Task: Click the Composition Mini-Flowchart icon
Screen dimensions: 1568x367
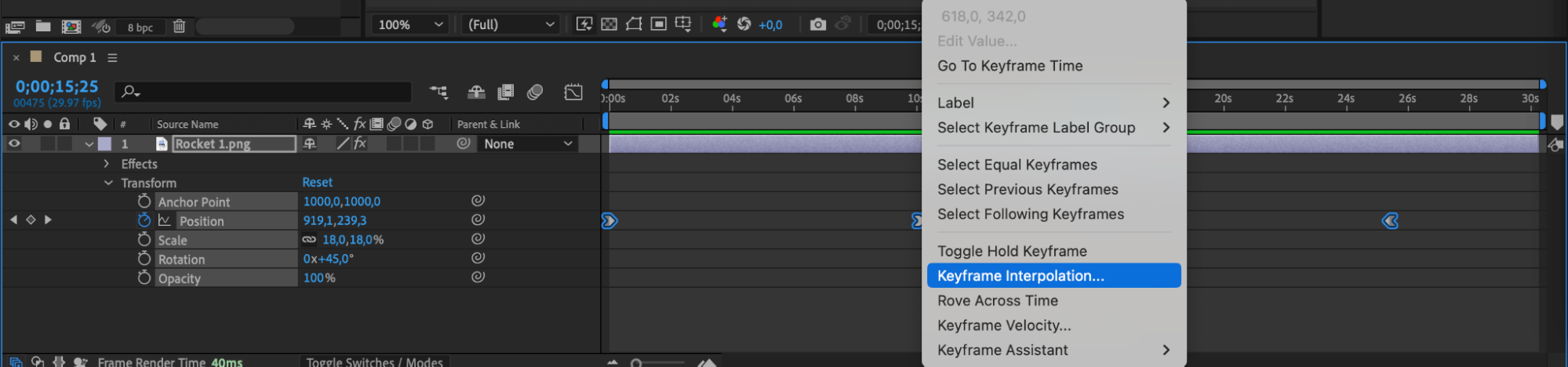Action: pyautogui.click(x=438, y=93)
